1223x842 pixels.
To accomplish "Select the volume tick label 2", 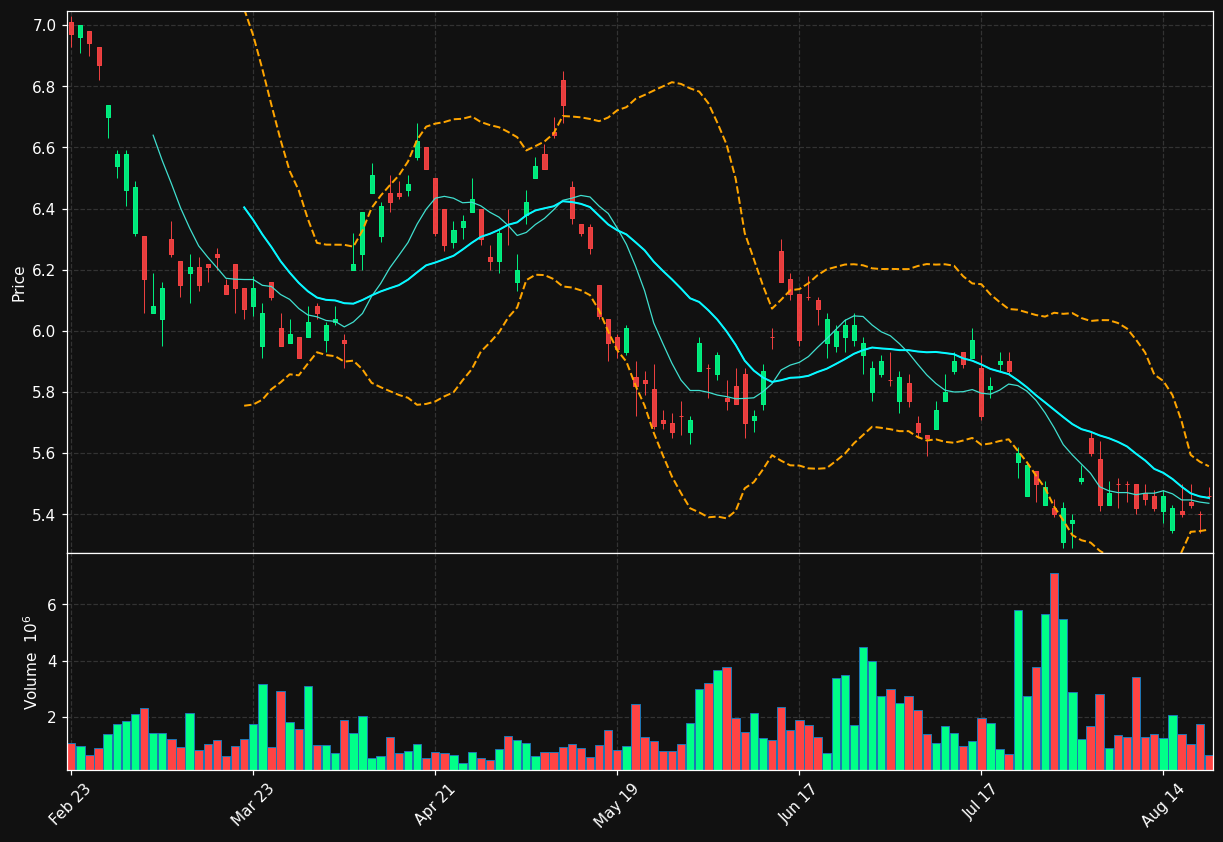I will tap(53, 717).
